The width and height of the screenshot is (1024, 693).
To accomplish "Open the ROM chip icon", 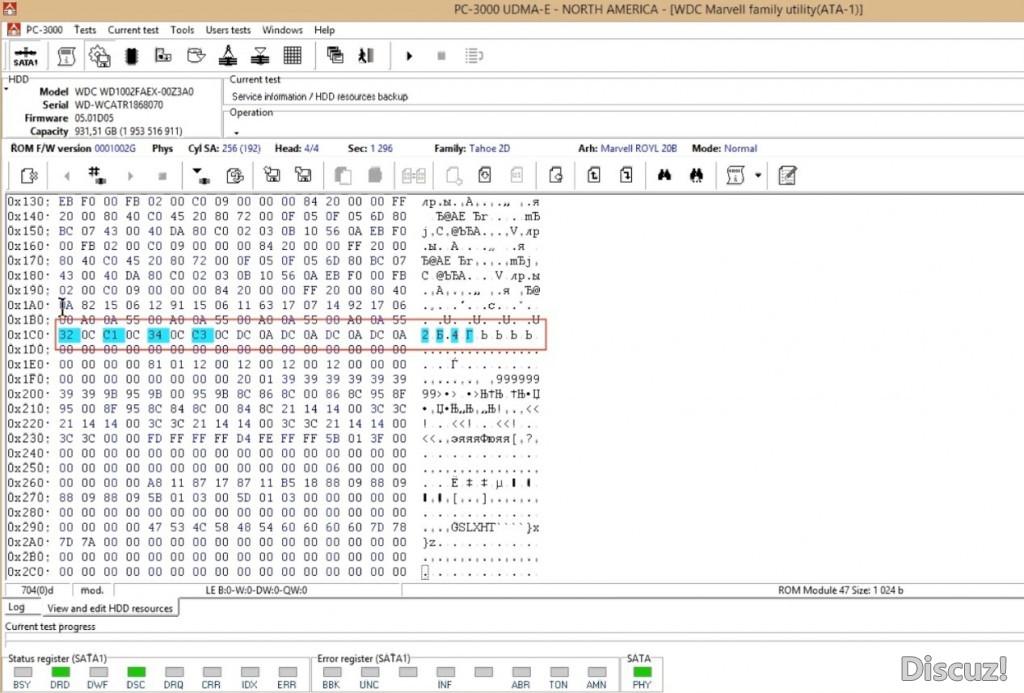I will pos(131,56).
